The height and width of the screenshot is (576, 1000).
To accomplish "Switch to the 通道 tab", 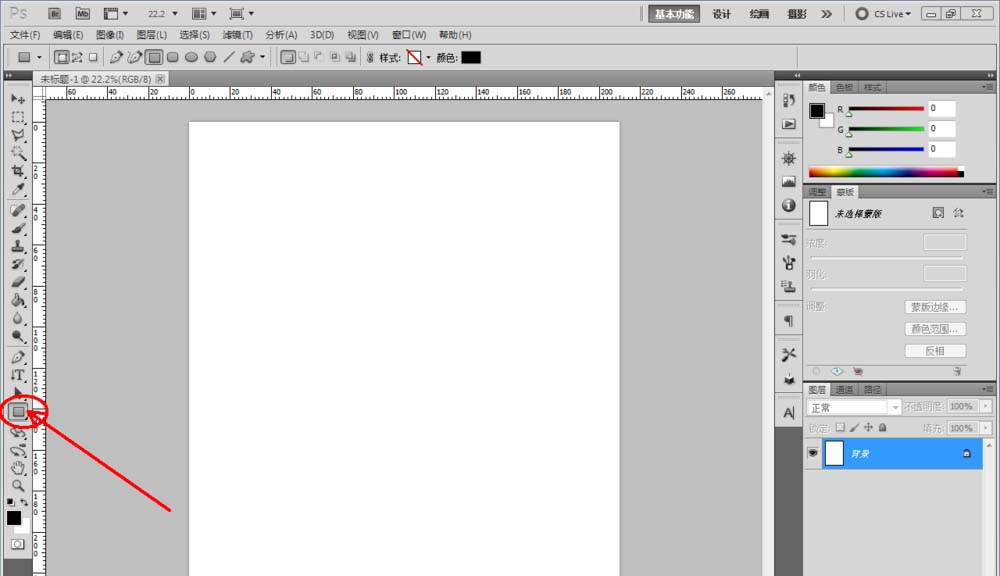I will (x=844, y=389).
